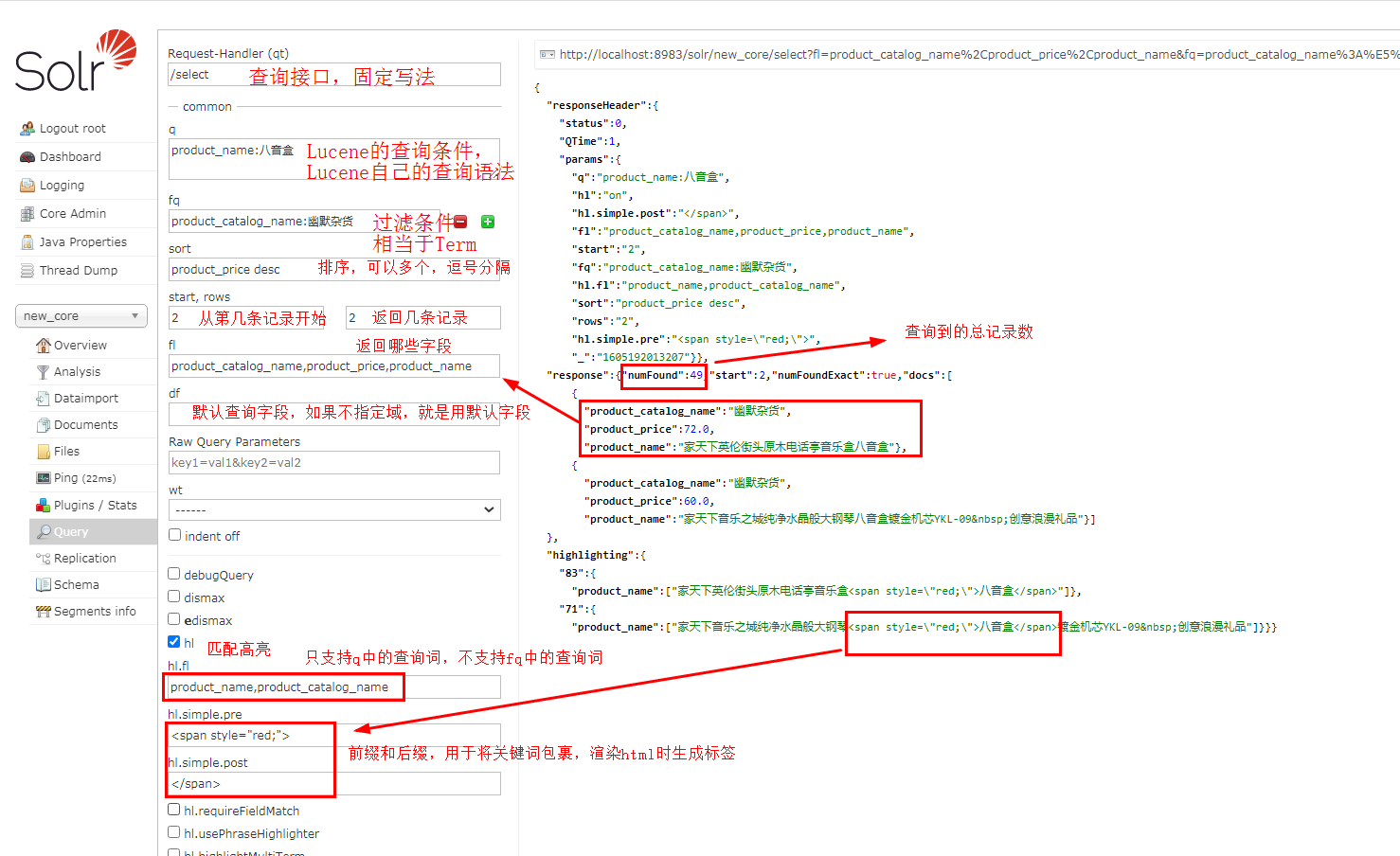Open the wt response format dropdown
The width and height of the screenshot is (1400, 856).
334,509
